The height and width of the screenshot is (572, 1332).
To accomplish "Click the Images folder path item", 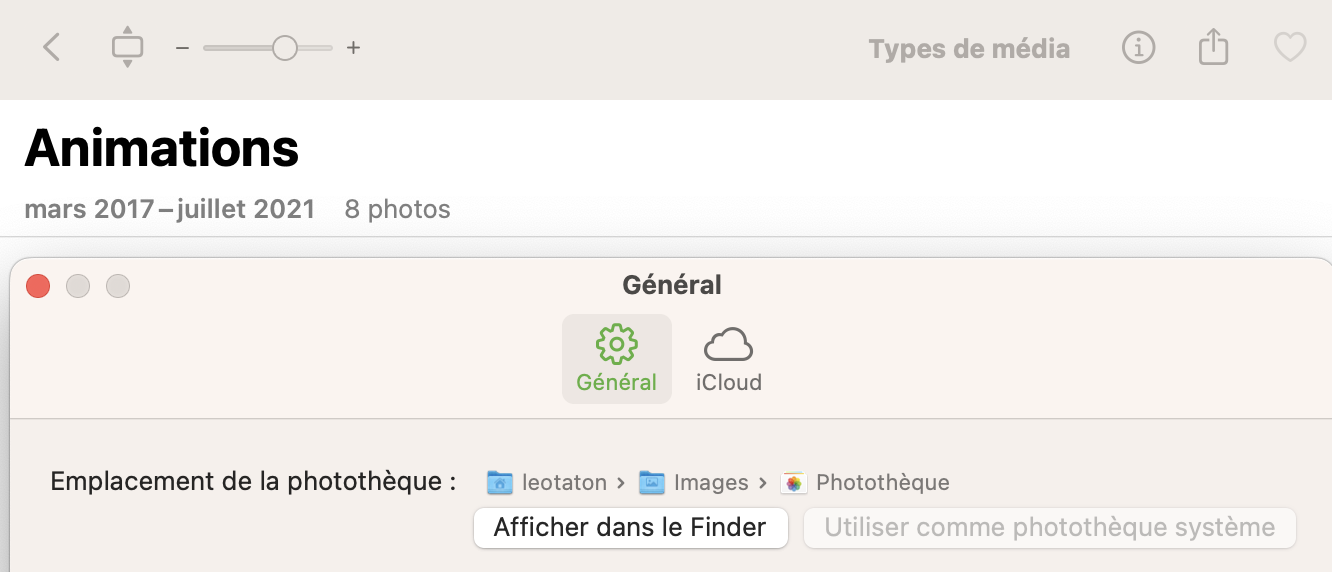I will click(697, 483).
